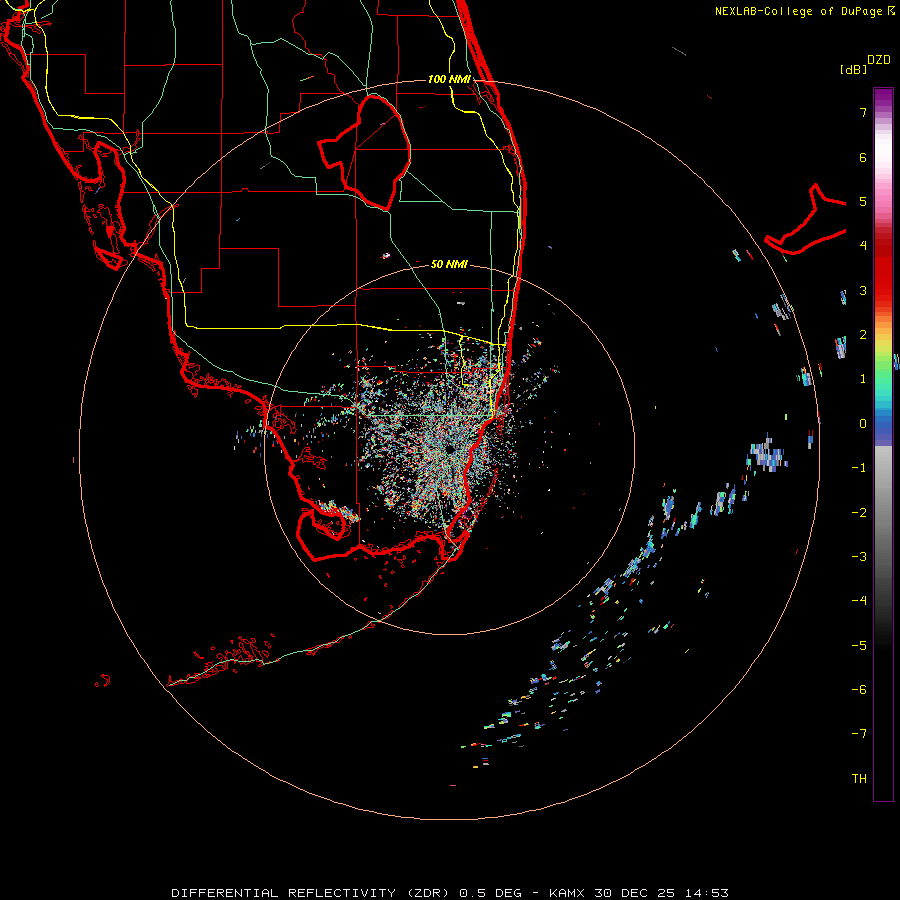Click the 7 value on color scale

[x=863, y=112]
